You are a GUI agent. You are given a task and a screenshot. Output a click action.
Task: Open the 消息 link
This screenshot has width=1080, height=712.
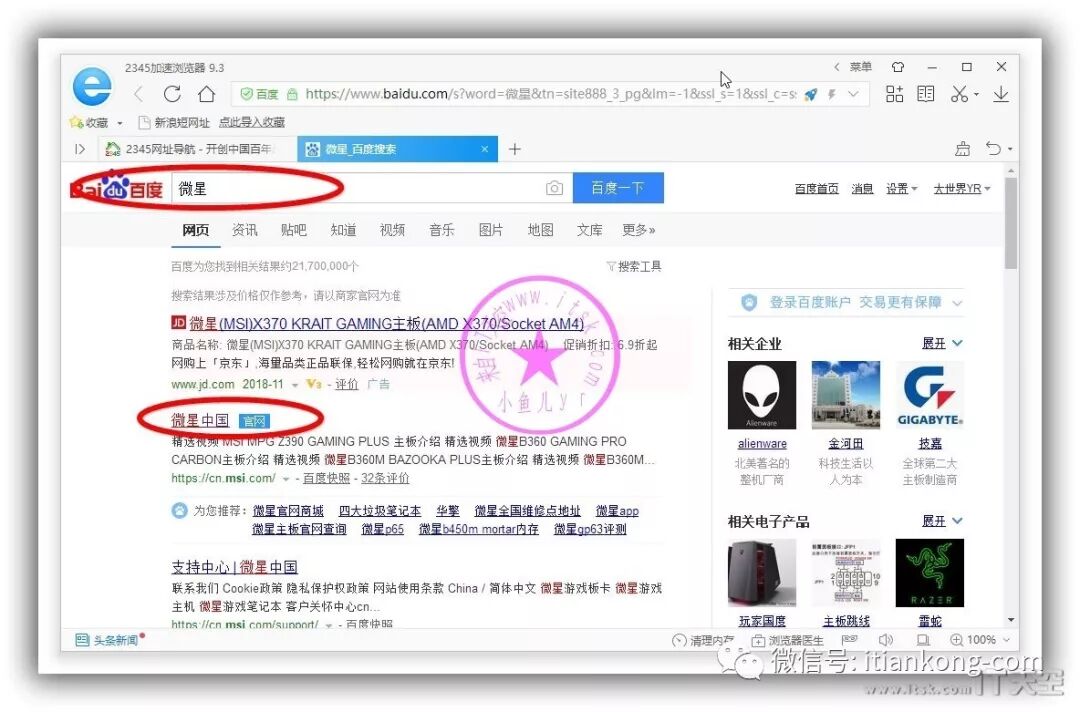point(862,189)
